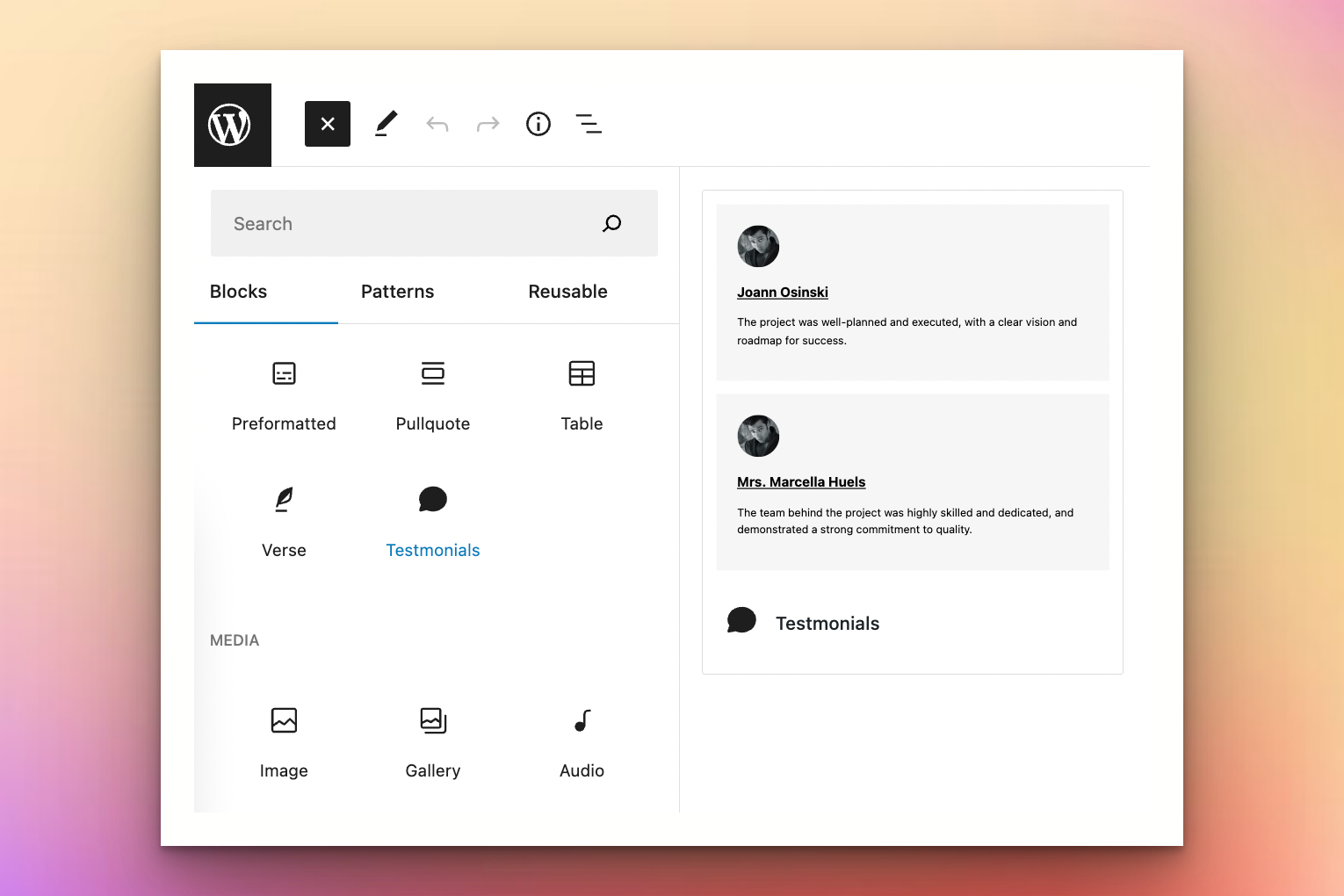Open the document details info icon
Screen dimensions: 1344x896
tap(538, 124)
